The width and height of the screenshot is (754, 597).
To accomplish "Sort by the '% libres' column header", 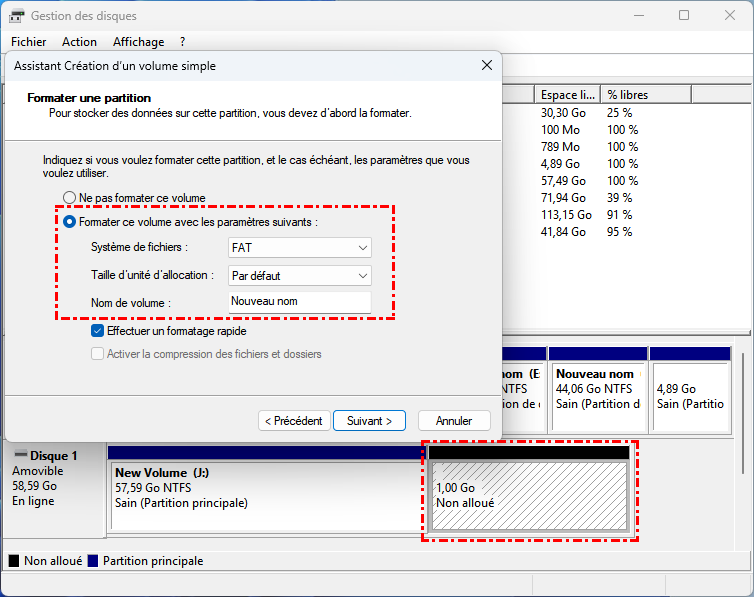I will tap(627, 95).
